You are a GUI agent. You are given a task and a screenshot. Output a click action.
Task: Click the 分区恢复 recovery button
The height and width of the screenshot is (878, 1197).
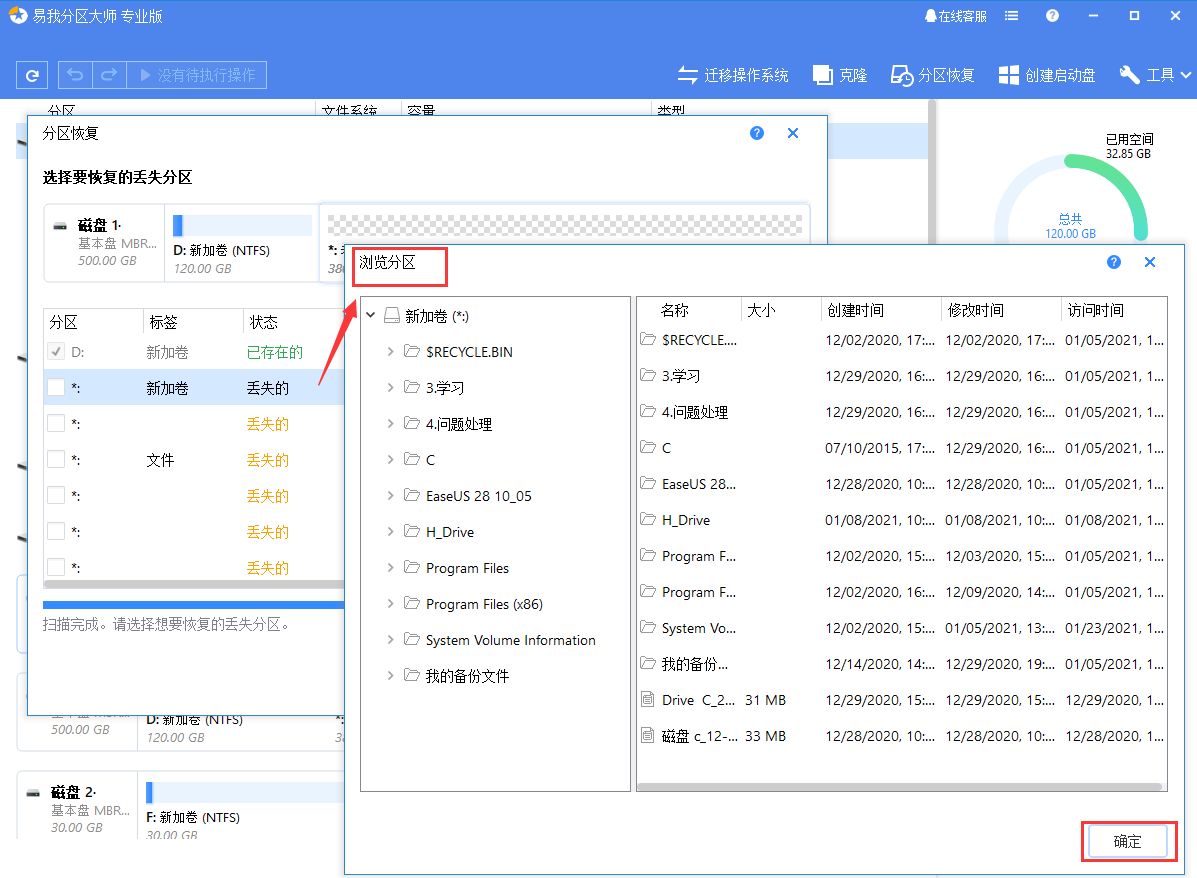(932, 74)
